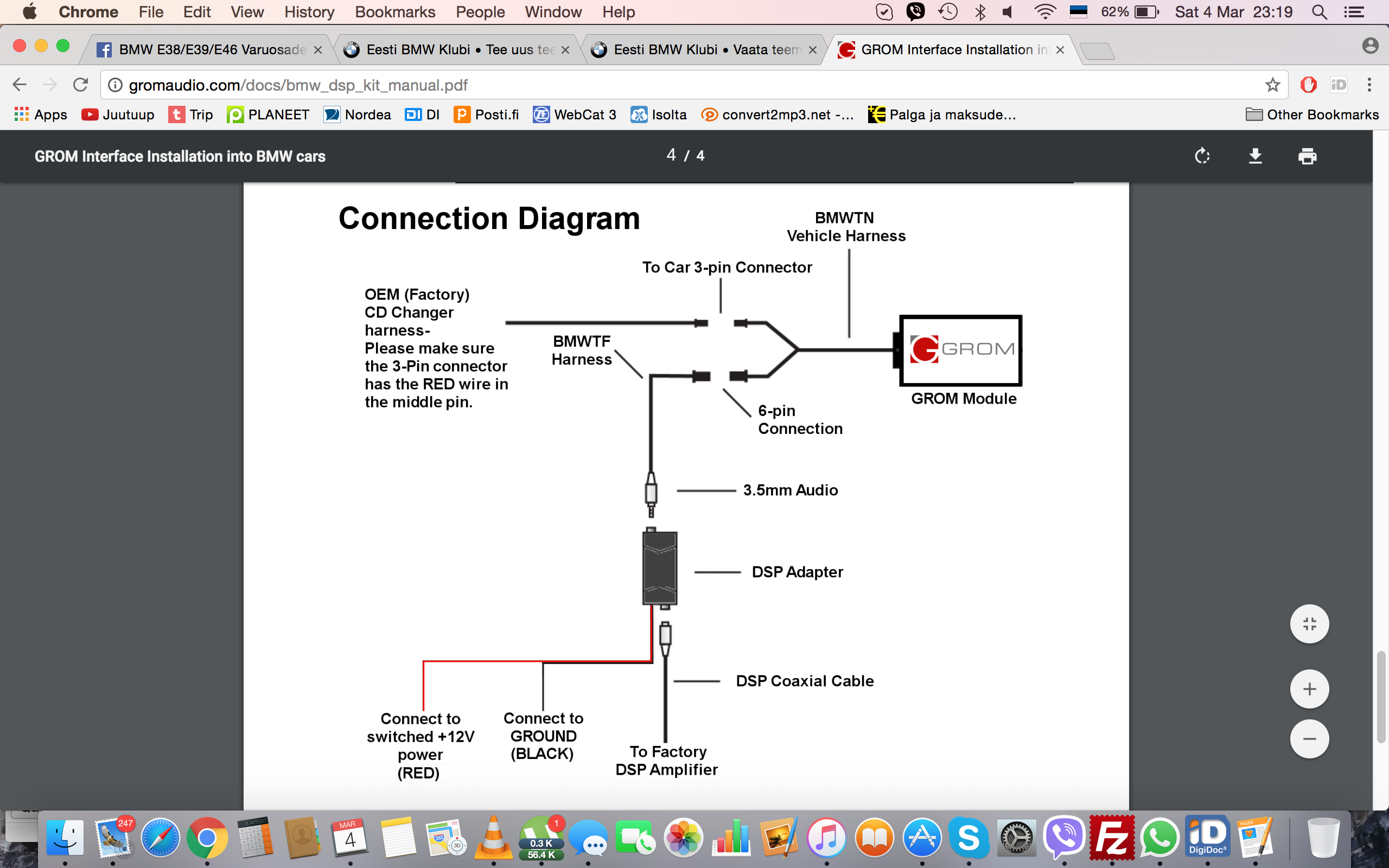Print the PDF document

click(x=1308, y=156)
